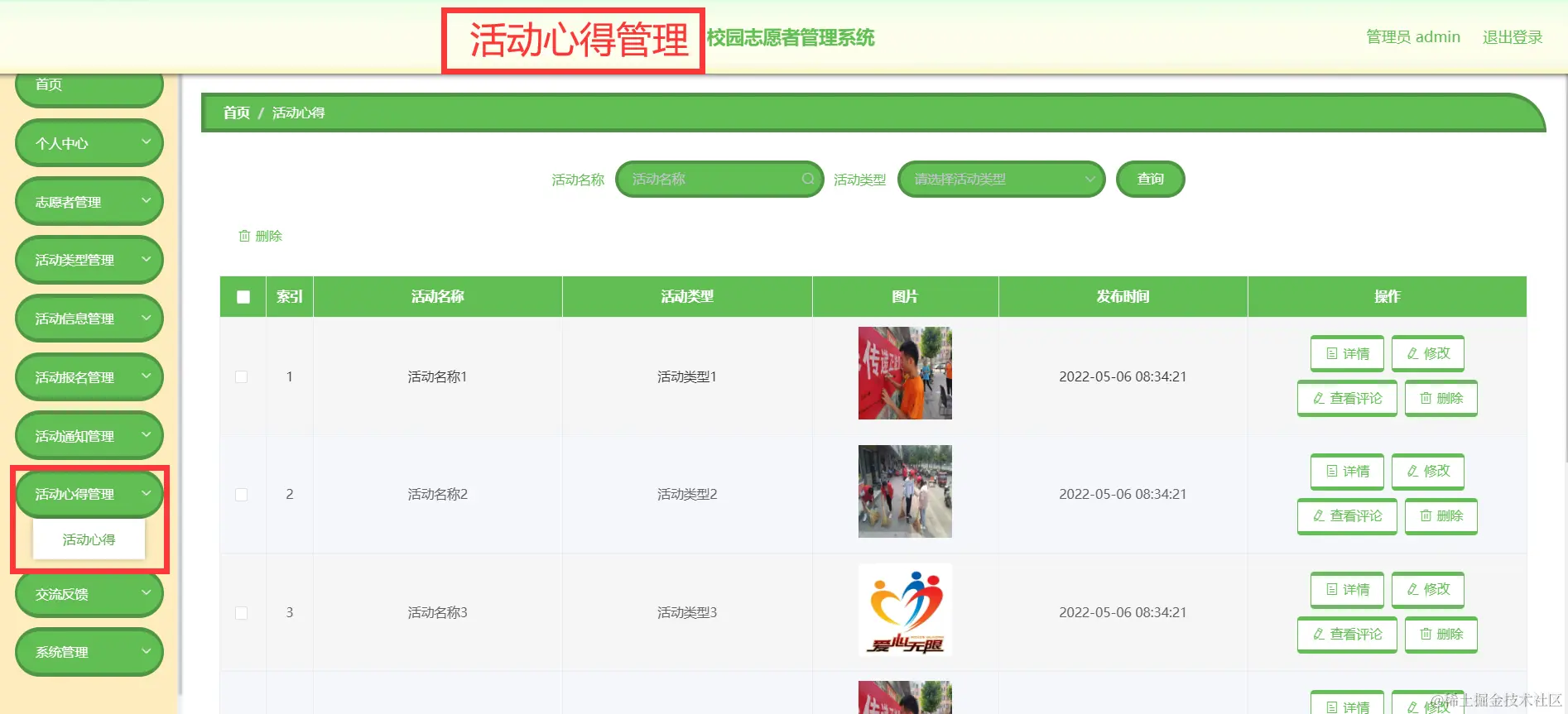Toggle the select-all checkbox in table header
Viewport: 1568px width, 714px height.
click(x=243, y=297)
